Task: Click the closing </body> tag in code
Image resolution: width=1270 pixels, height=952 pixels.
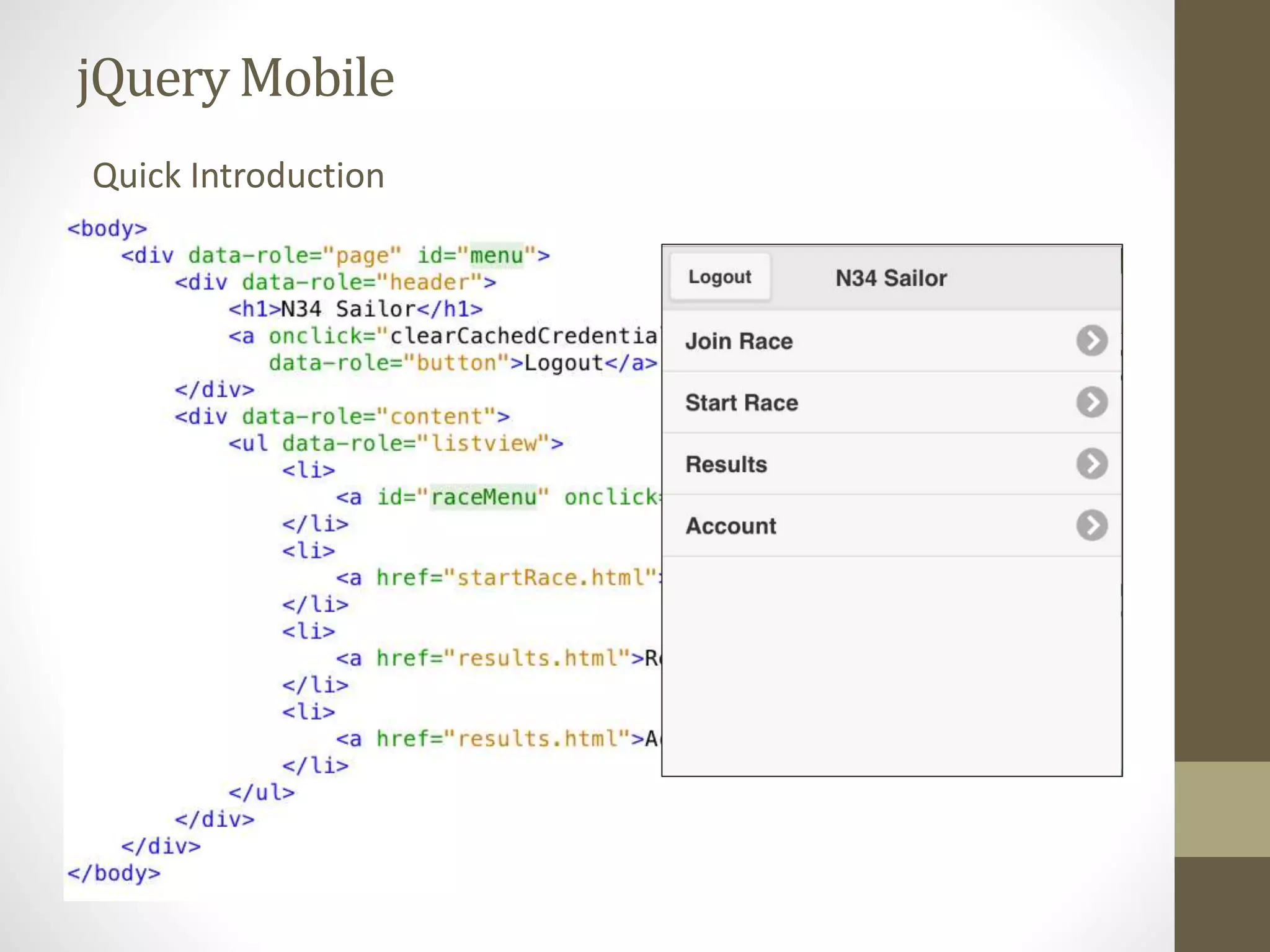Action: (x=114, y=873)
